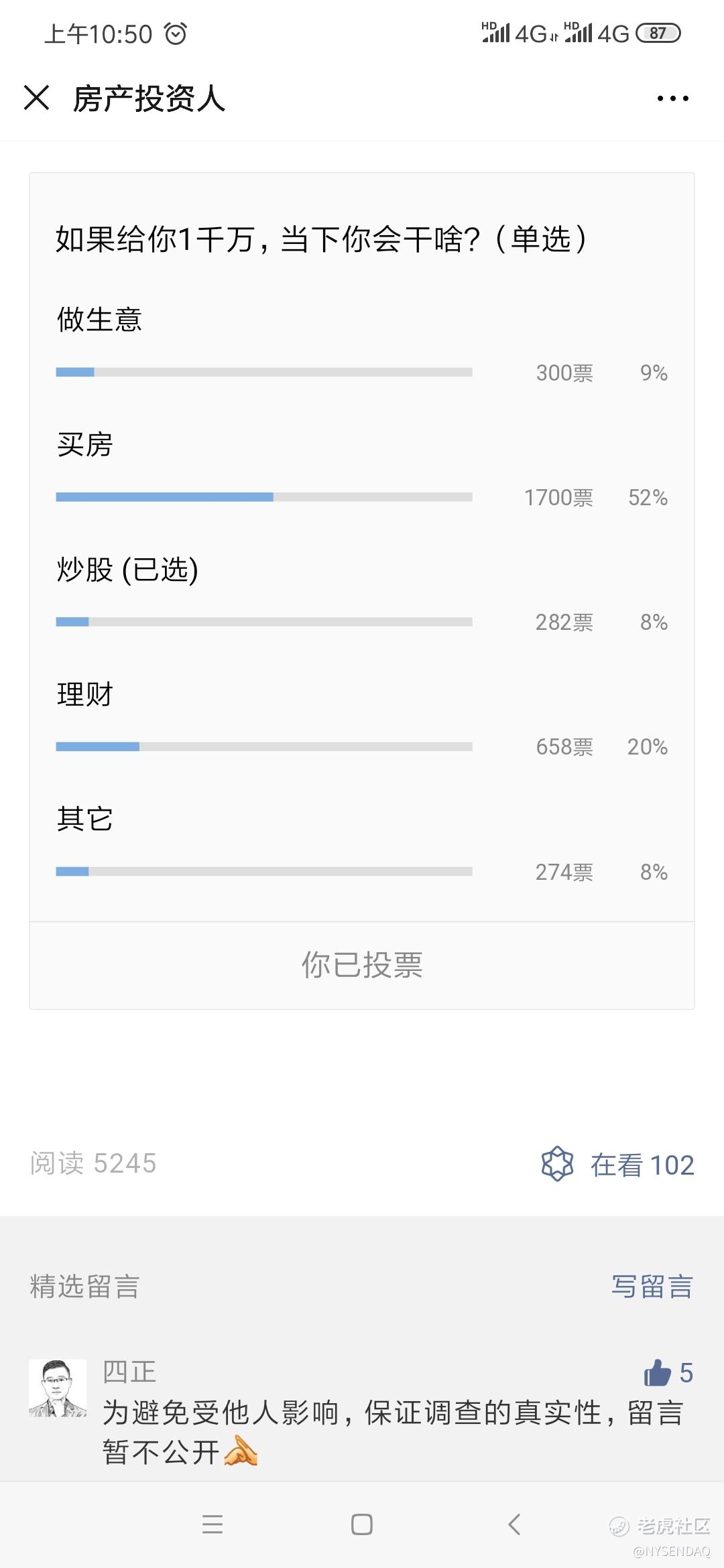Tap the alarm clock status icon

176,34
